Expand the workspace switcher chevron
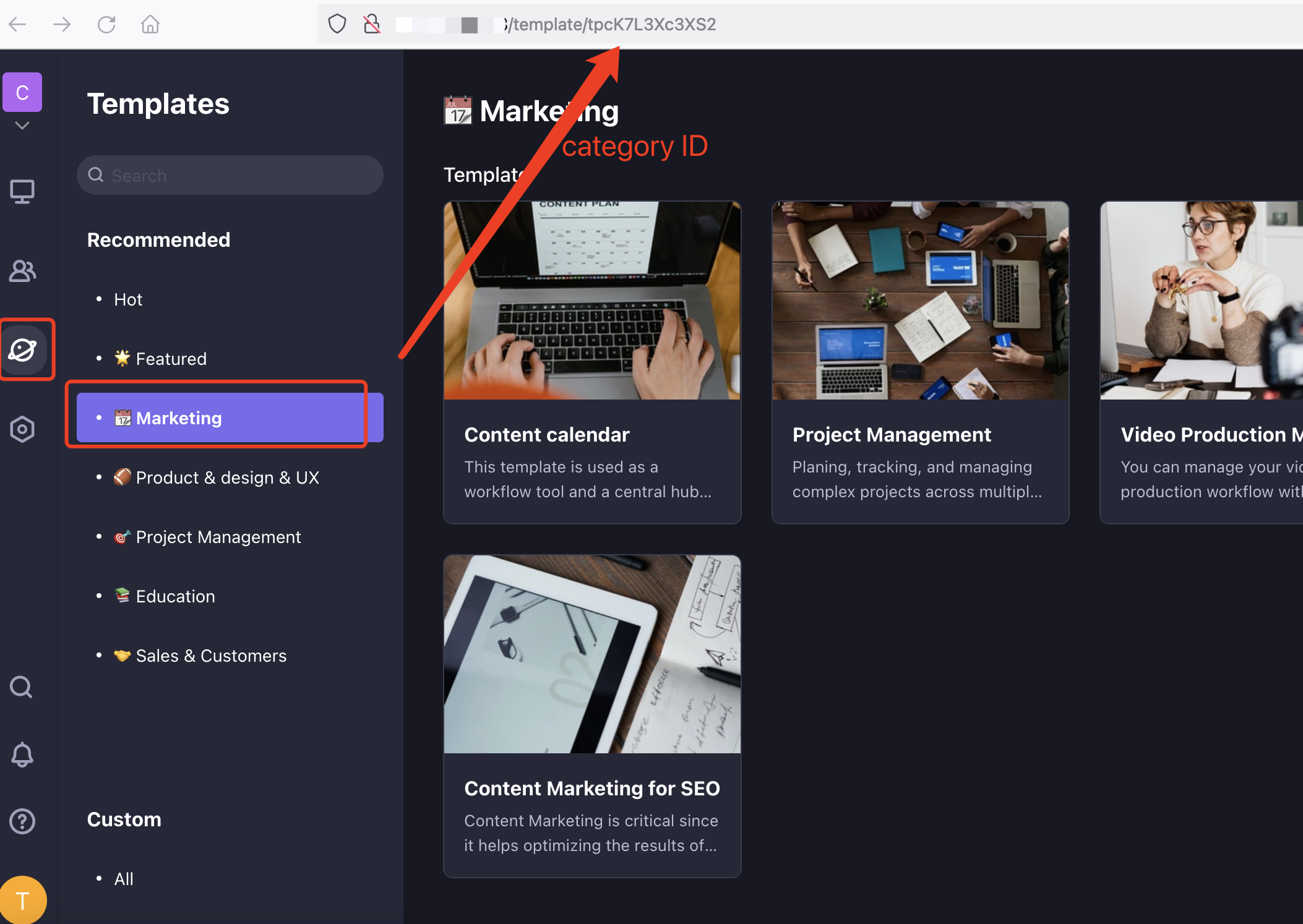Viewport: 1303px width, 924px height. pos(22,126)
